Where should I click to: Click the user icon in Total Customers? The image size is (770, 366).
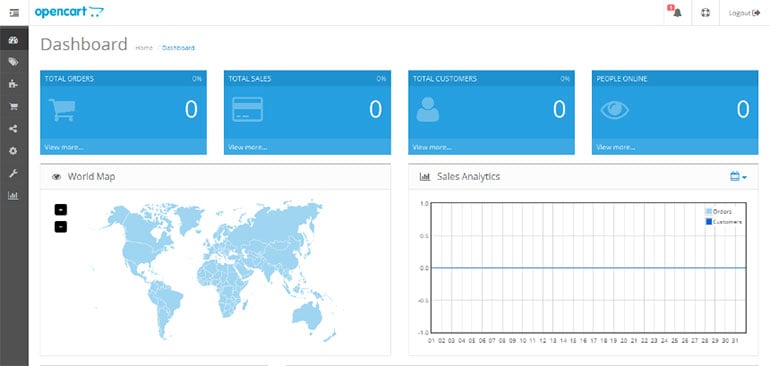428,109
